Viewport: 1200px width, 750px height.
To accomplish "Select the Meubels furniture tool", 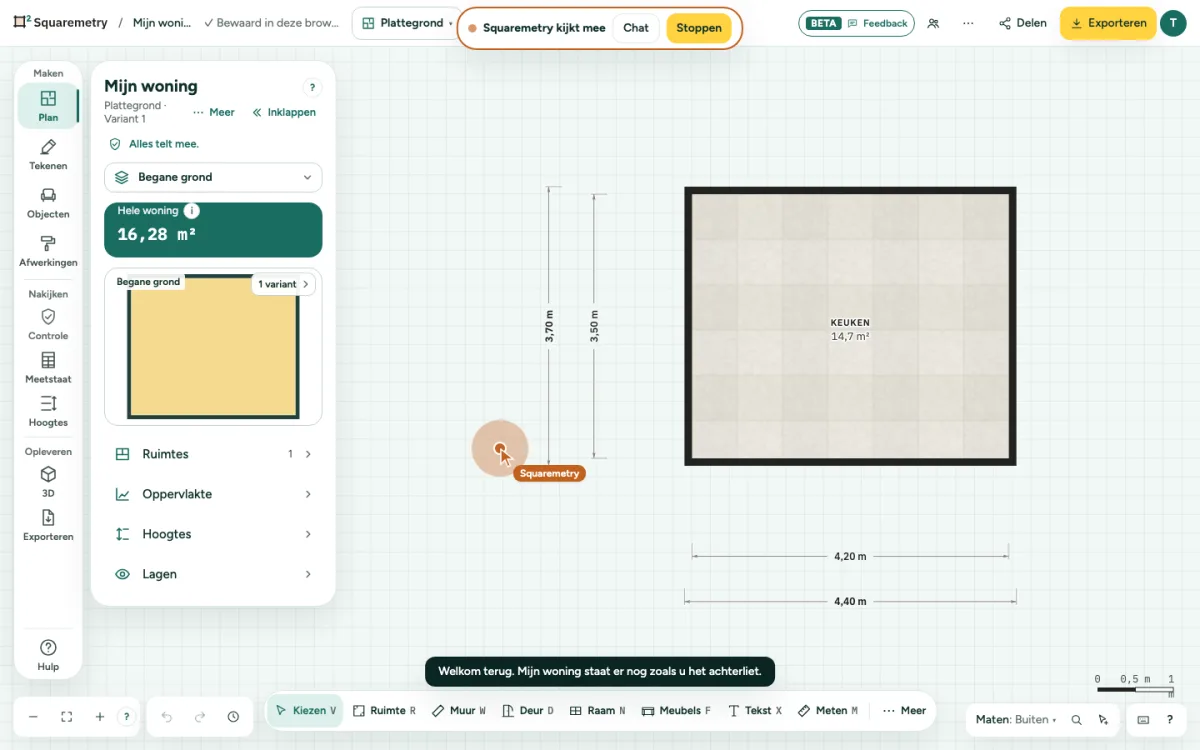I will pyautogui.click(x=676, y=711).
